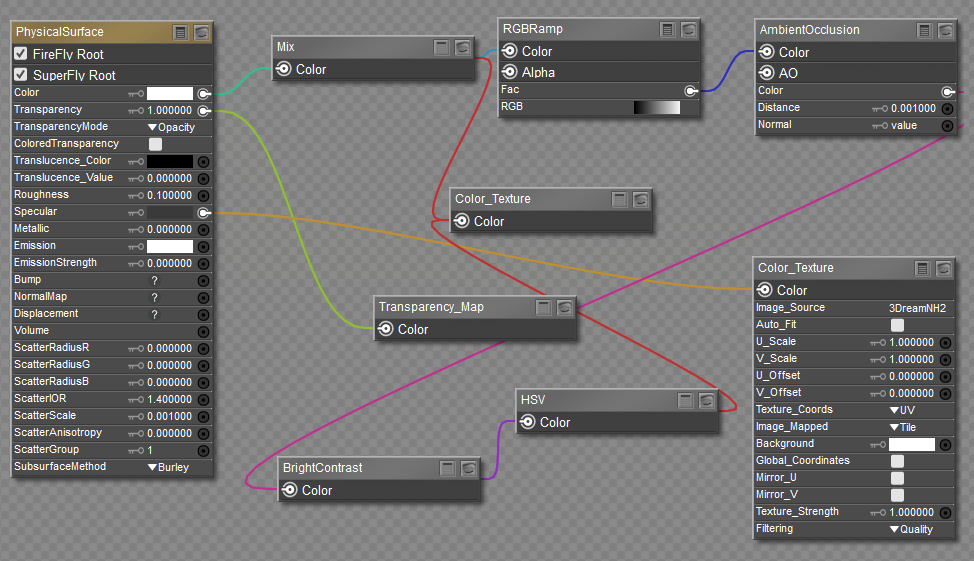The image size is (974, 561).
Task: Click the expand-inputs icon on the HSV node
Action: tap(685, 400)
